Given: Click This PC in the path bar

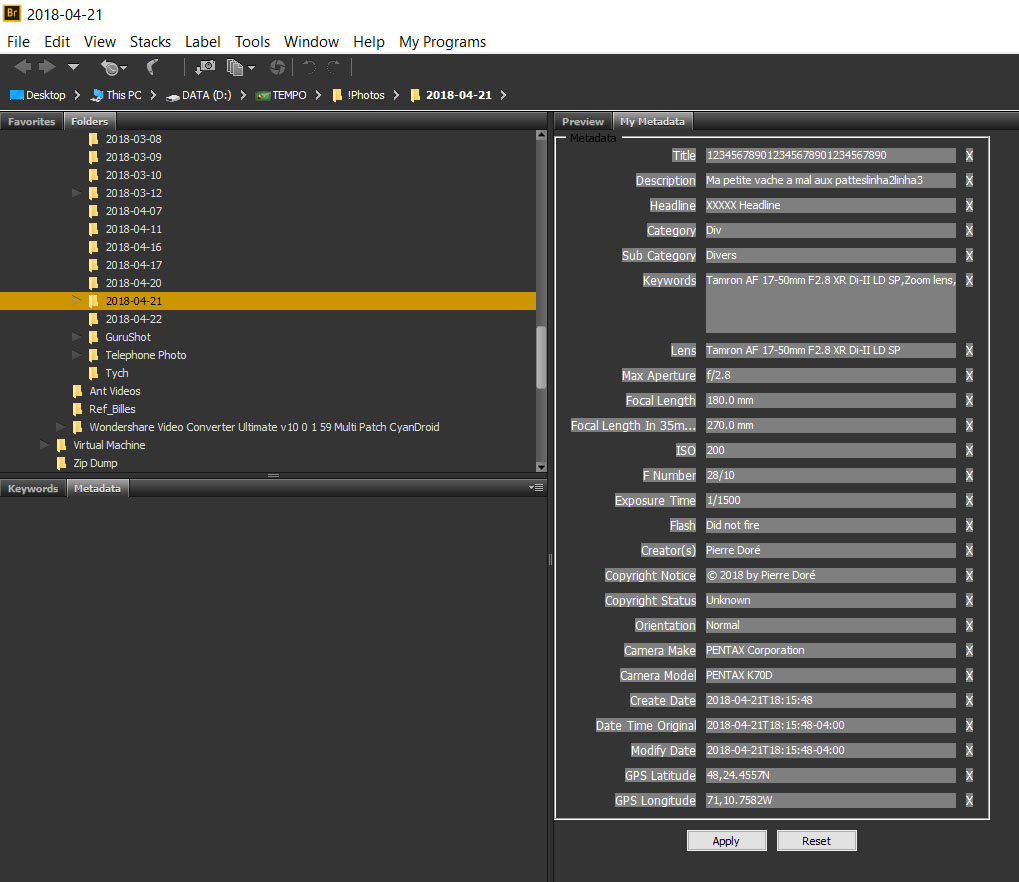Looking at the screenshot, I should coord(116,95).
